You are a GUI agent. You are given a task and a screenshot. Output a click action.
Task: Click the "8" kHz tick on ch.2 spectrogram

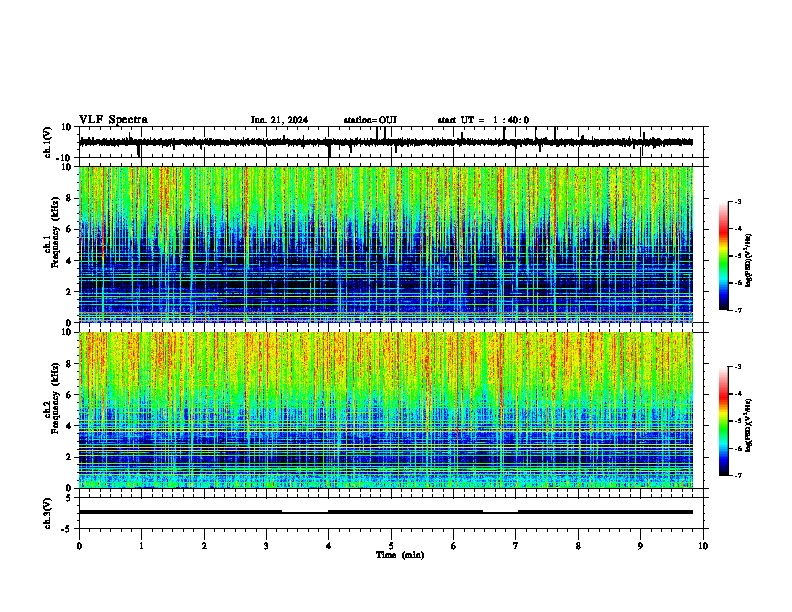tap(69, 364)
